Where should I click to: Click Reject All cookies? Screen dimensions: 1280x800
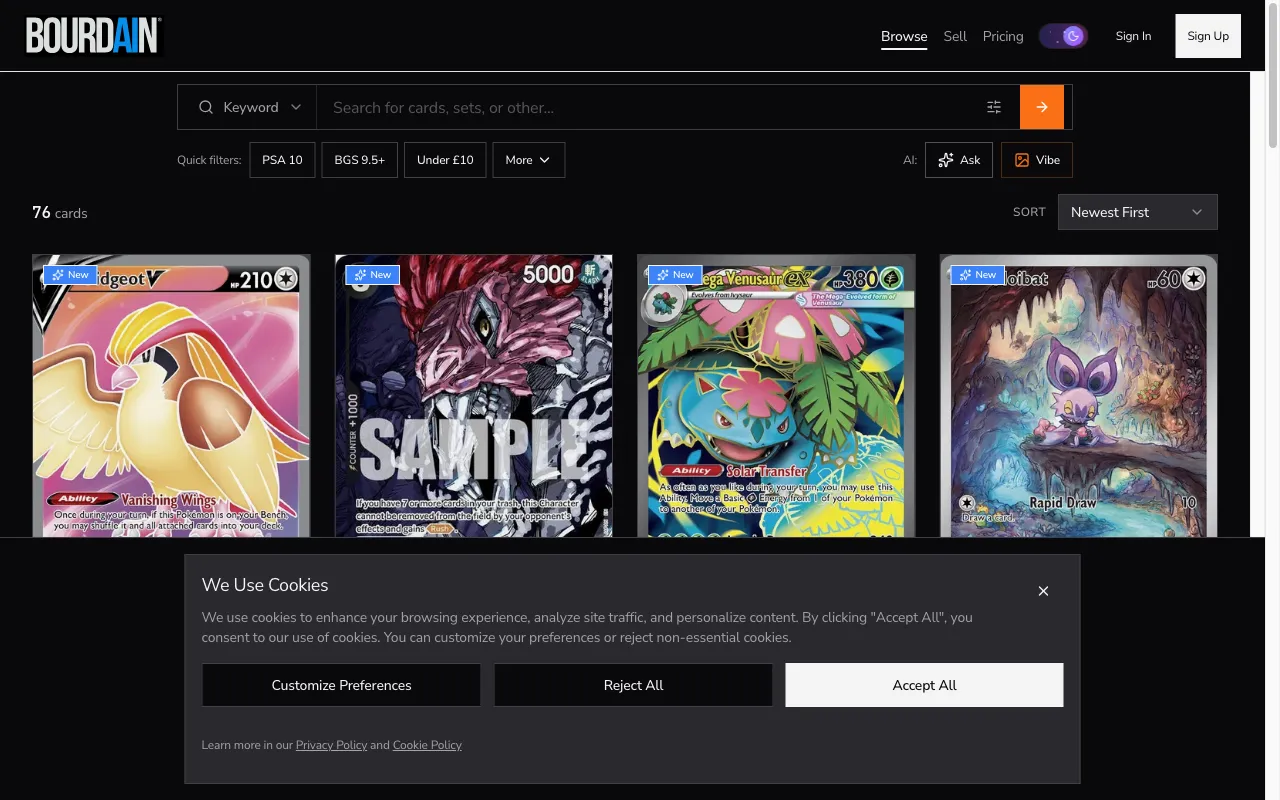[x=633, y=685]
